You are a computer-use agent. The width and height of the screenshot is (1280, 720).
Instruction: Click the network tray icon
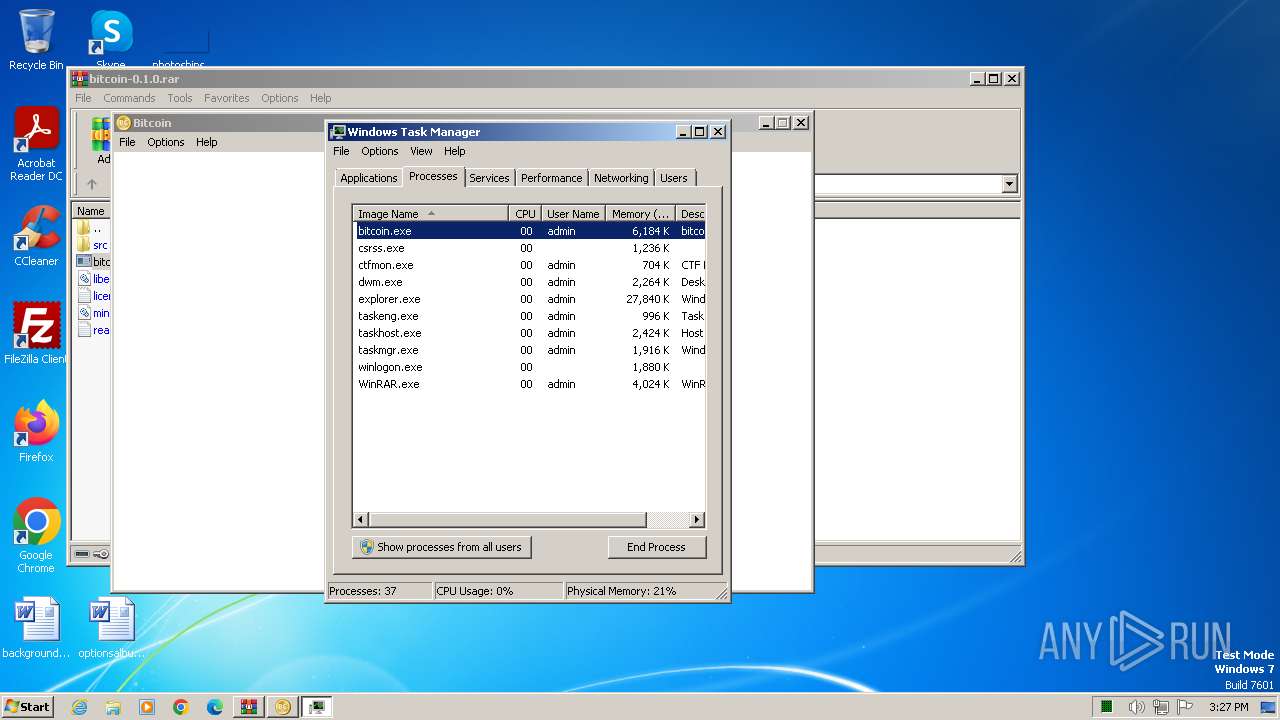(1159, 707)
